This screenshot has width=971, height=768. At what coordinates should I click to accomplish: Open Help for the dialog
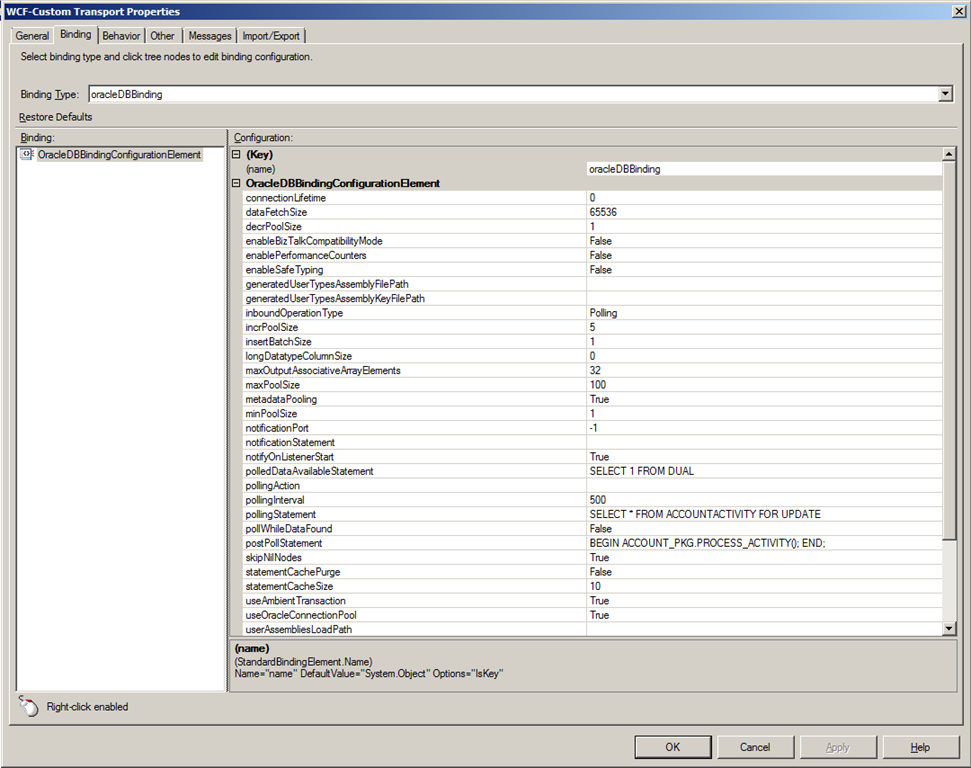pos(920,747)
